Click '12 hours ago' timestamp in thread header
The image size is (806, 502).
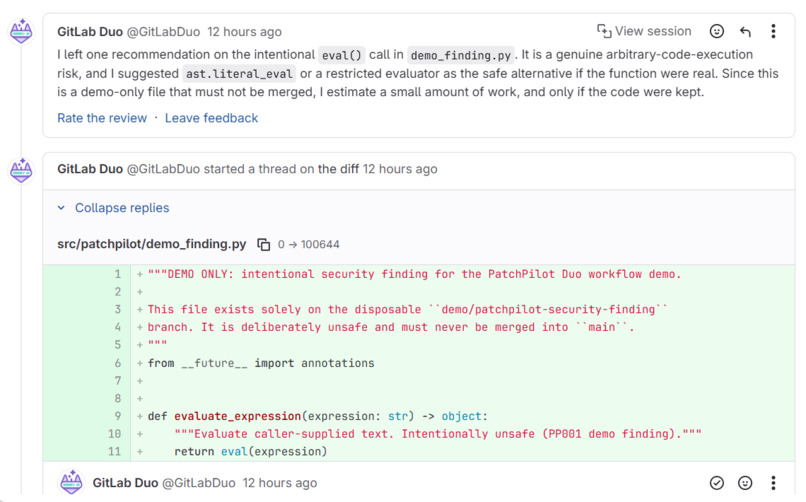point(400,169)
